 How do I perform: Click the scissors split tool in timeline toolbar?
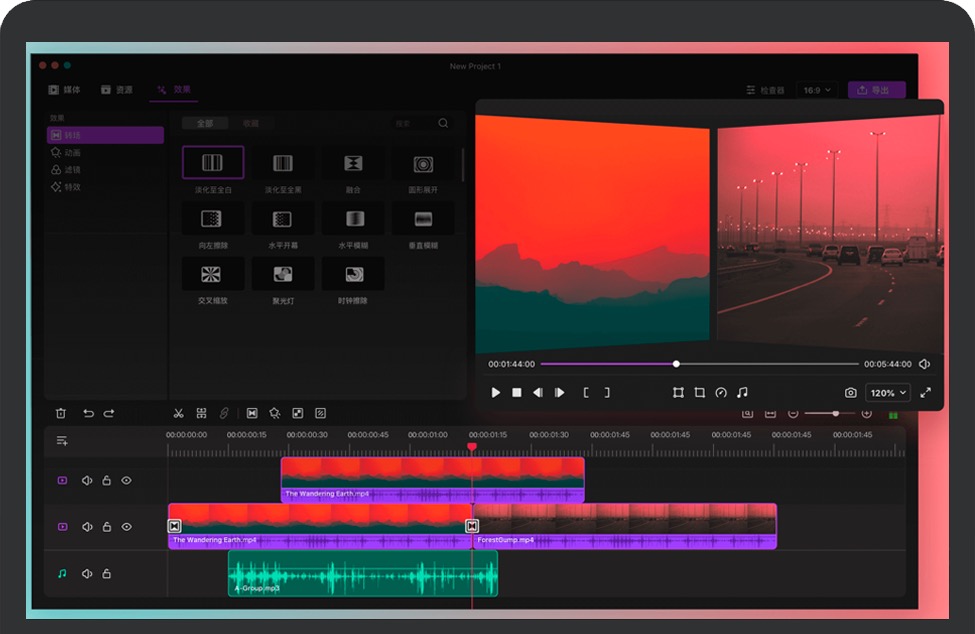[178, 413]
